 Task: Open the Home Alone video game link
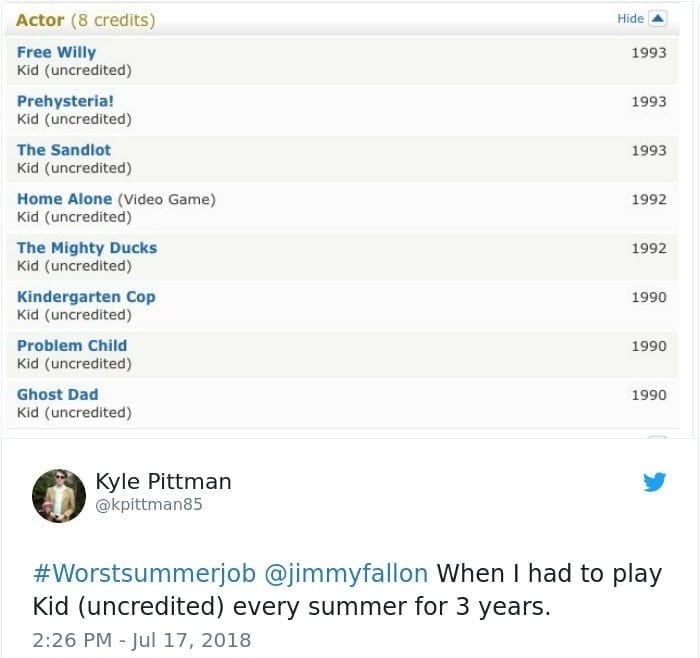pyautogui.click(x=65, y=199)
